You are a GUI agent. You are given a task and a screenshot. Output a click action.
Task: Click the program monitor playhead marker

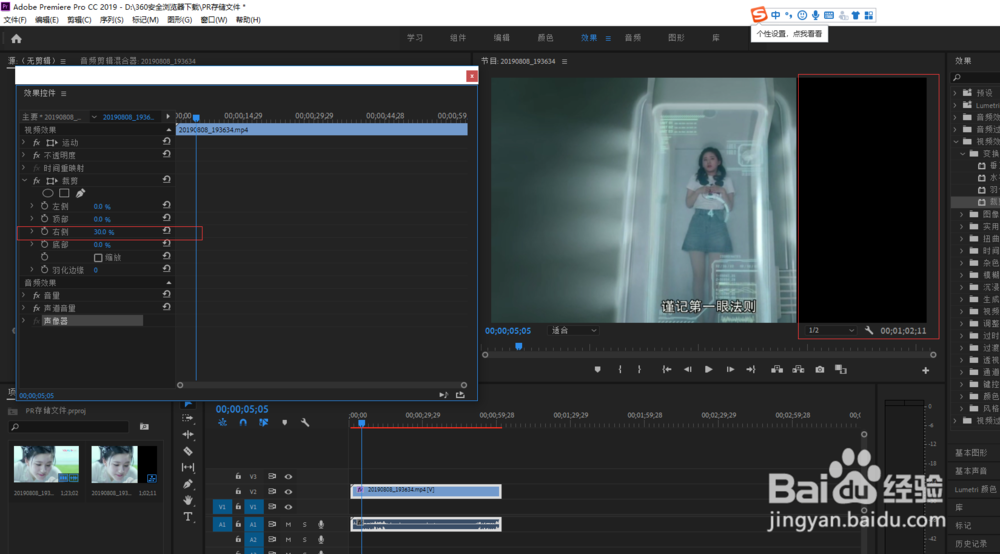click(518, 346)
